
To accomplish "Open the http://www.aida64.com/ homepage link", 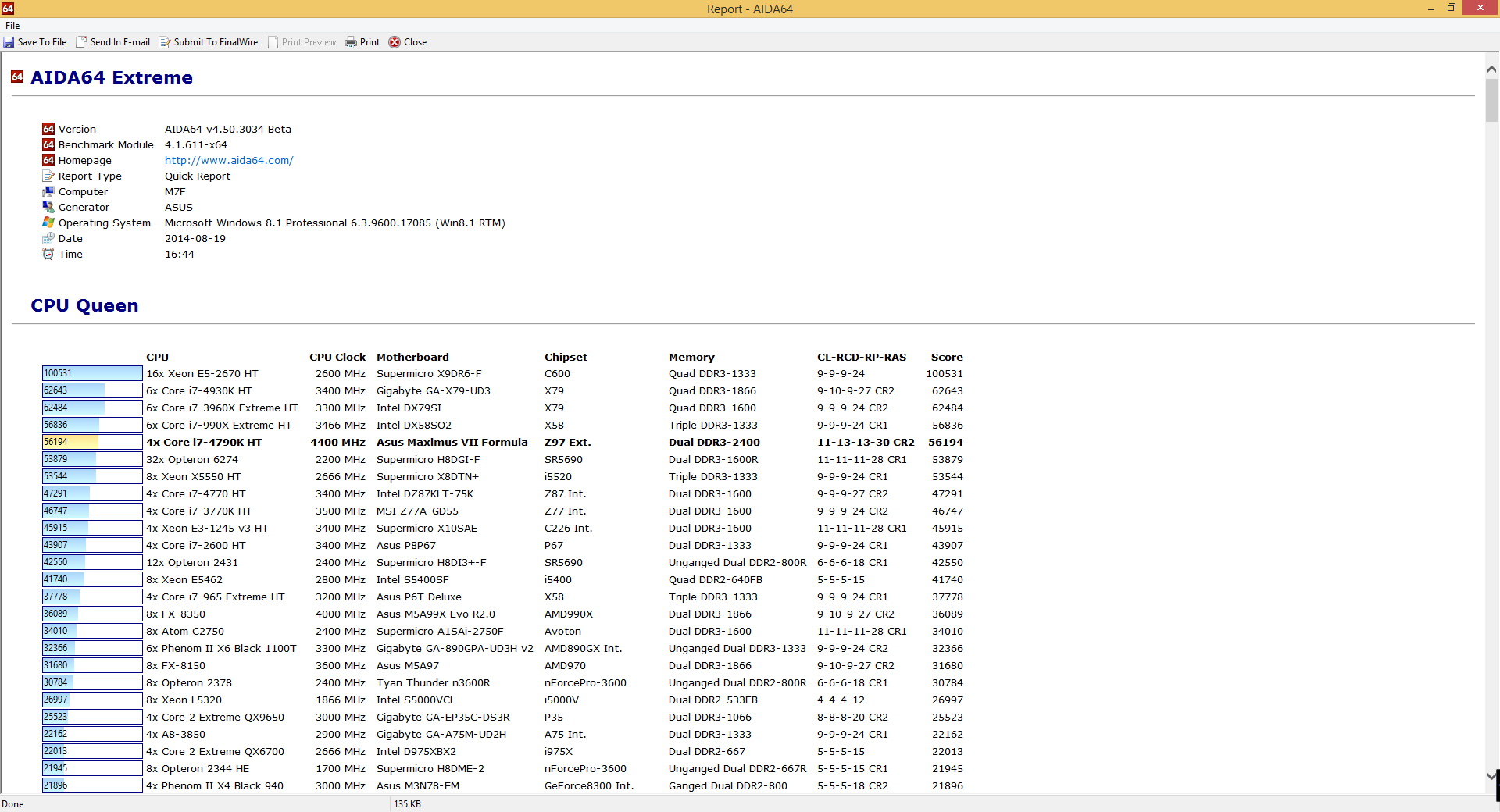I will pos(229,160).
